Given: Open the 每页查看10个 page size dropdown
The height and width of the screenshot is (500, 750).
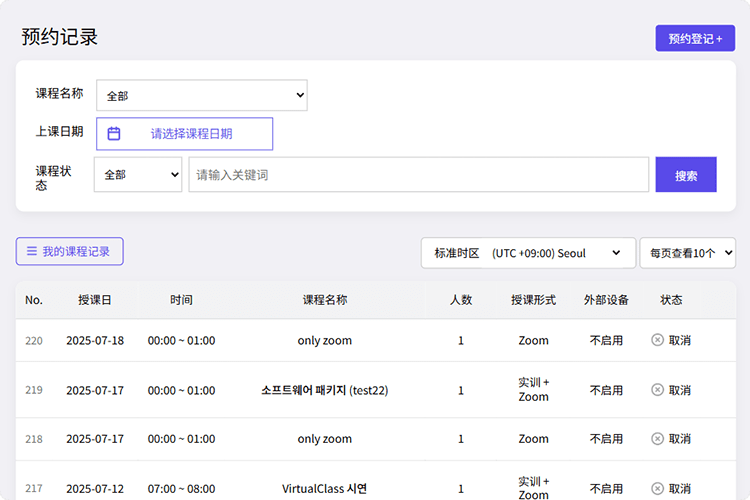Looking at the screenshot, I should pos(687,253).
